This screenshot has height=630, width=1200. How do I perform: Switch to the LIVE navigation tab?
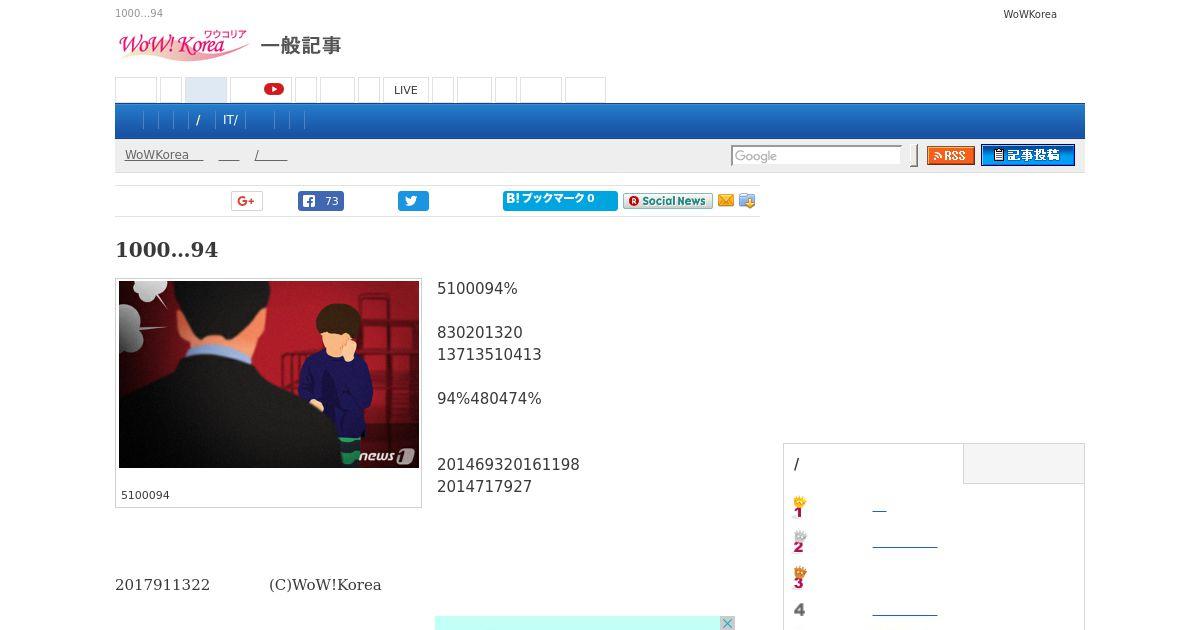pos(406,90)
